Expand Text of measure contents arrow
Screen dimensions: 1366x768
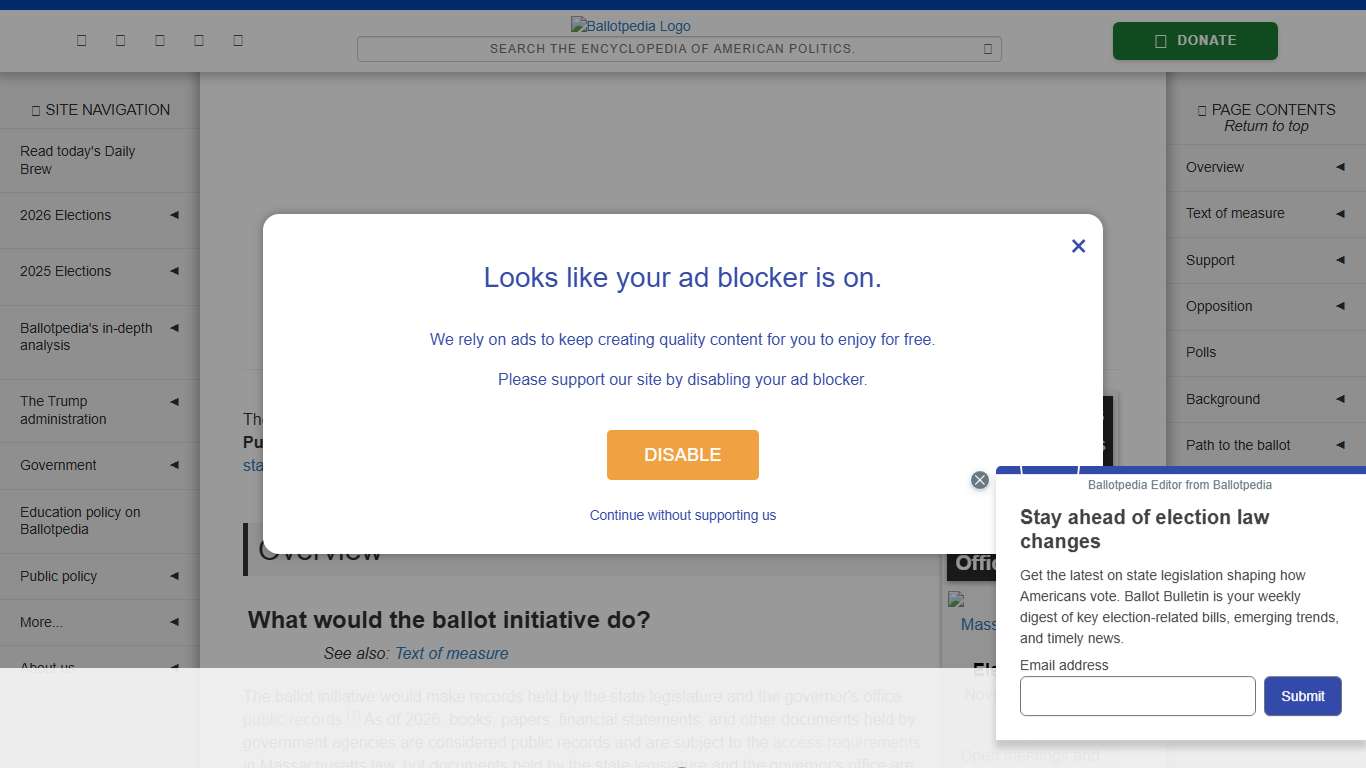tap(1340, 213)
